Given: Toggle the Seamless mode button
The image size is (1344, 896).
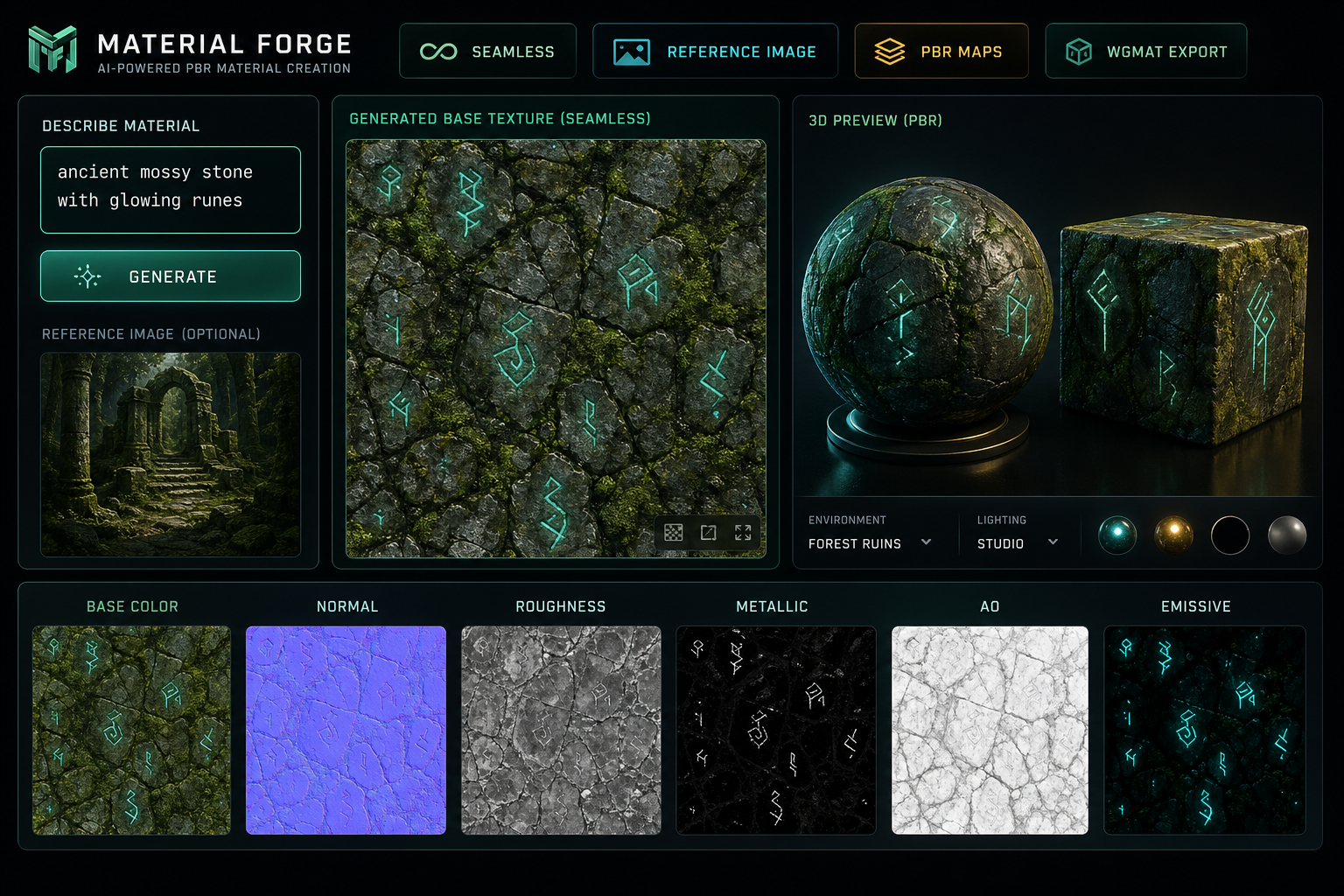Looking at the screenshot, I should 487,52.
